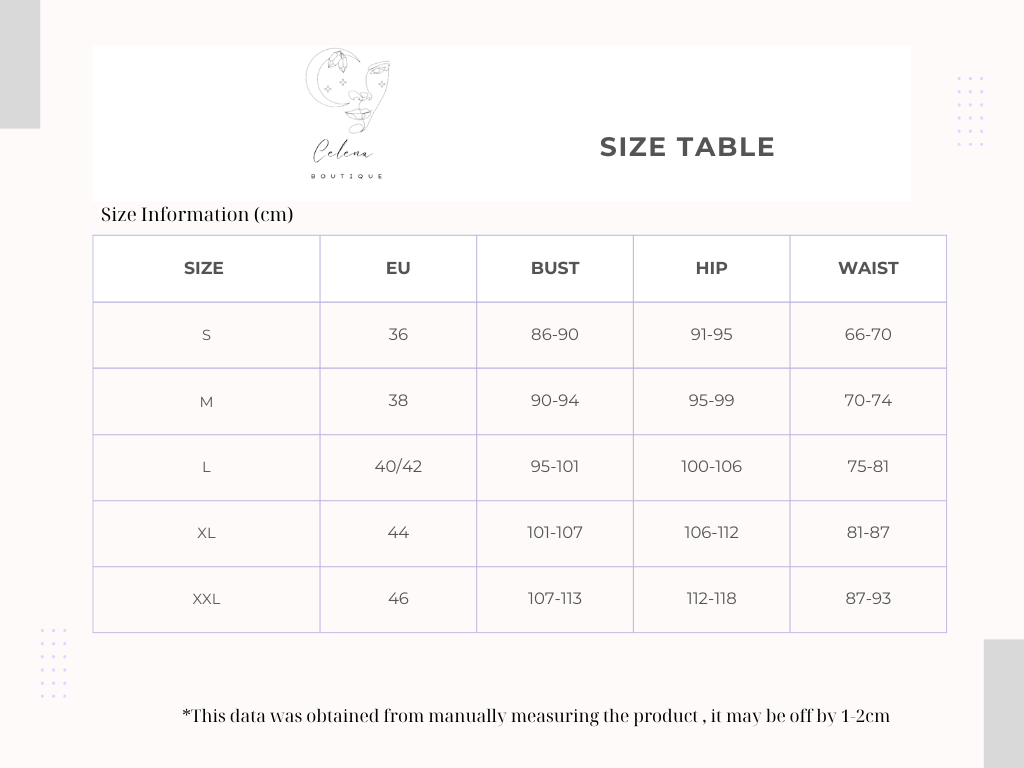Select the XXL size row label
Screen dimensions: 1024x768
pyautogui.click(x=206, y=599)
